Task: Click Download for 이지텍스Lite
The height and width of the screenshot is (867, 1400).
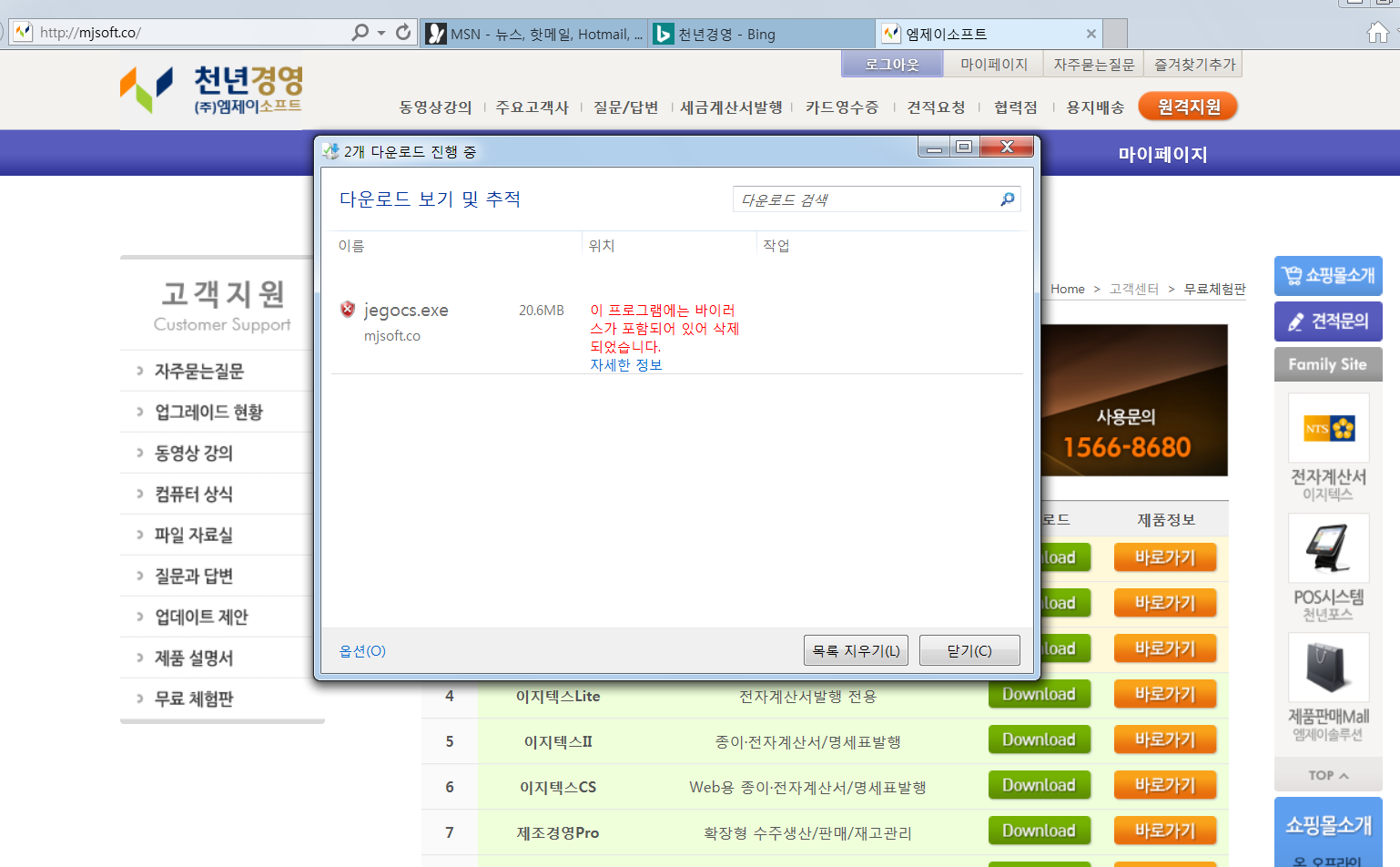Action: (1039, 694)
